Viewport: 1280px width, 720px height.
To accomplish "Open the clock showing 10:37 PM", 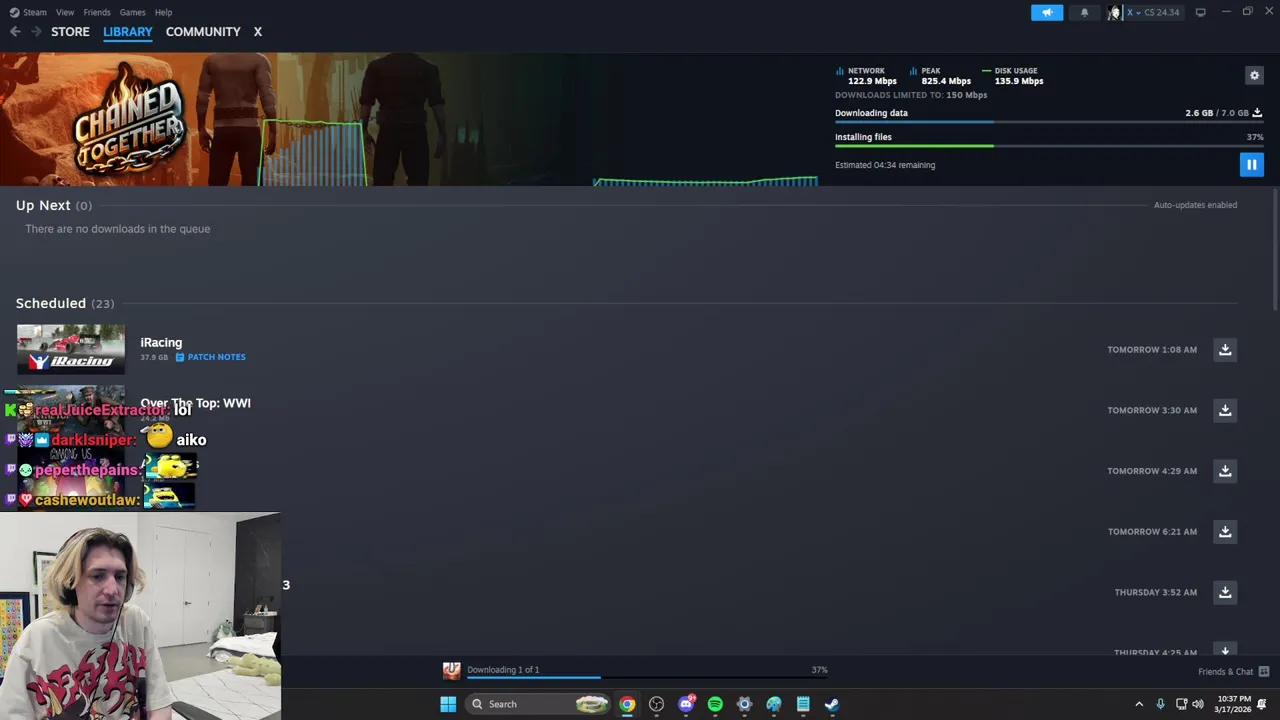I will pyautogui.click(x=1234, y=704).
